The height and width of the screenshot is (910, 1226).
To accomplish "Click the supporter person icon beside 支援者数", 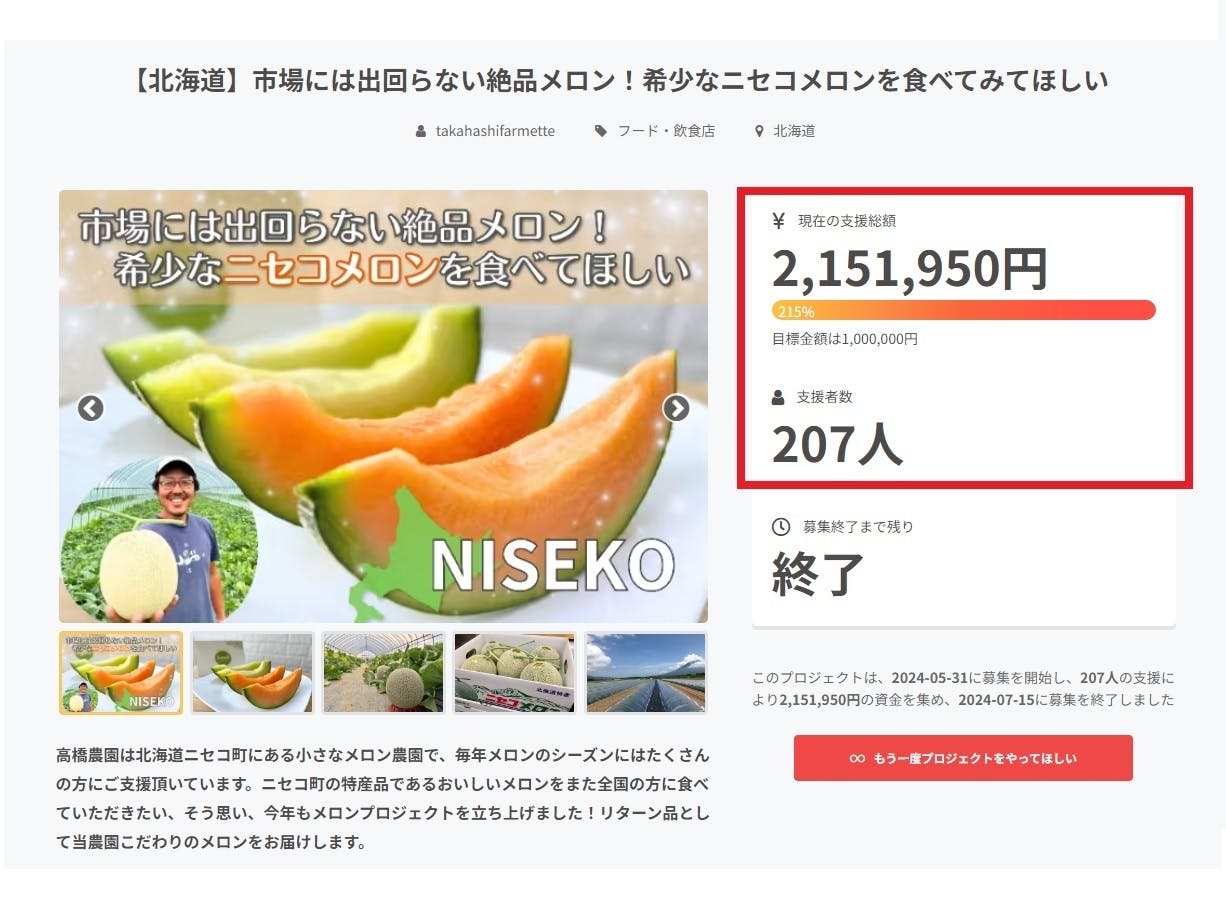I will [779, 397].
